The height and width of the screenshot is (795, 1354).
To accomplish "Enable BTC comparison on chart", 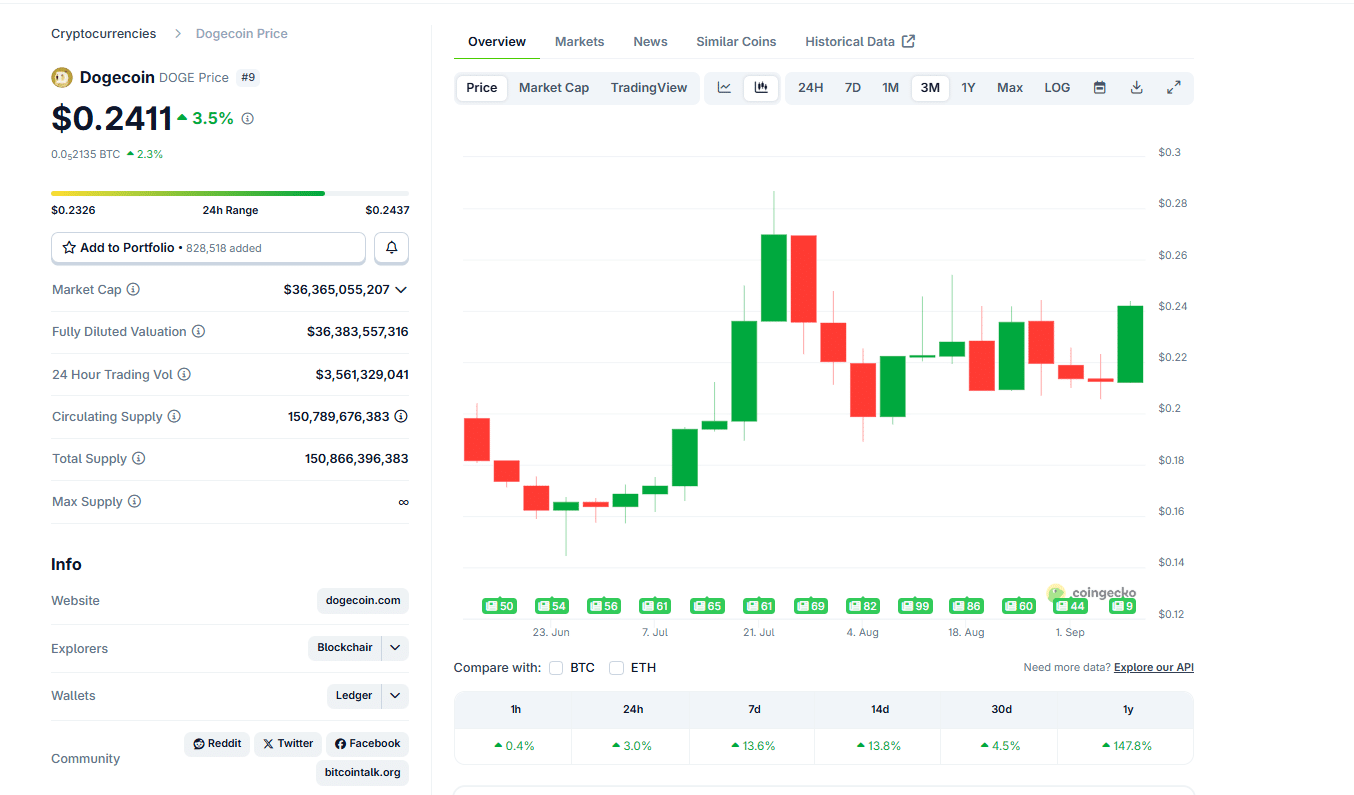I will [556, 667].
